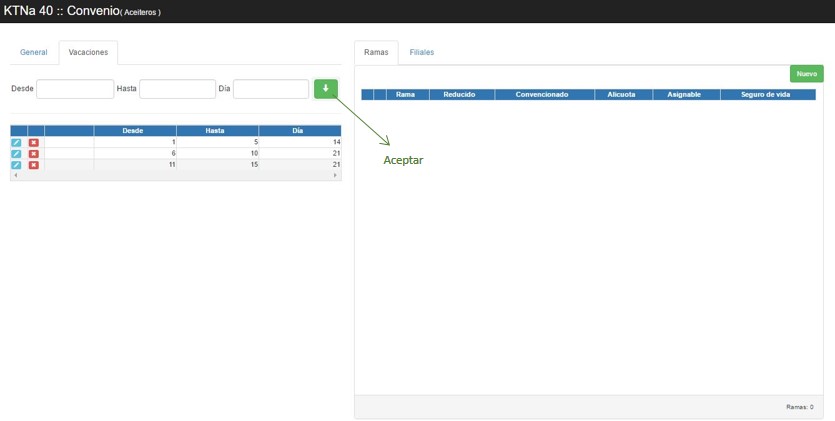Click the green Aceptar down-arrow button

[x=325, y=89]
